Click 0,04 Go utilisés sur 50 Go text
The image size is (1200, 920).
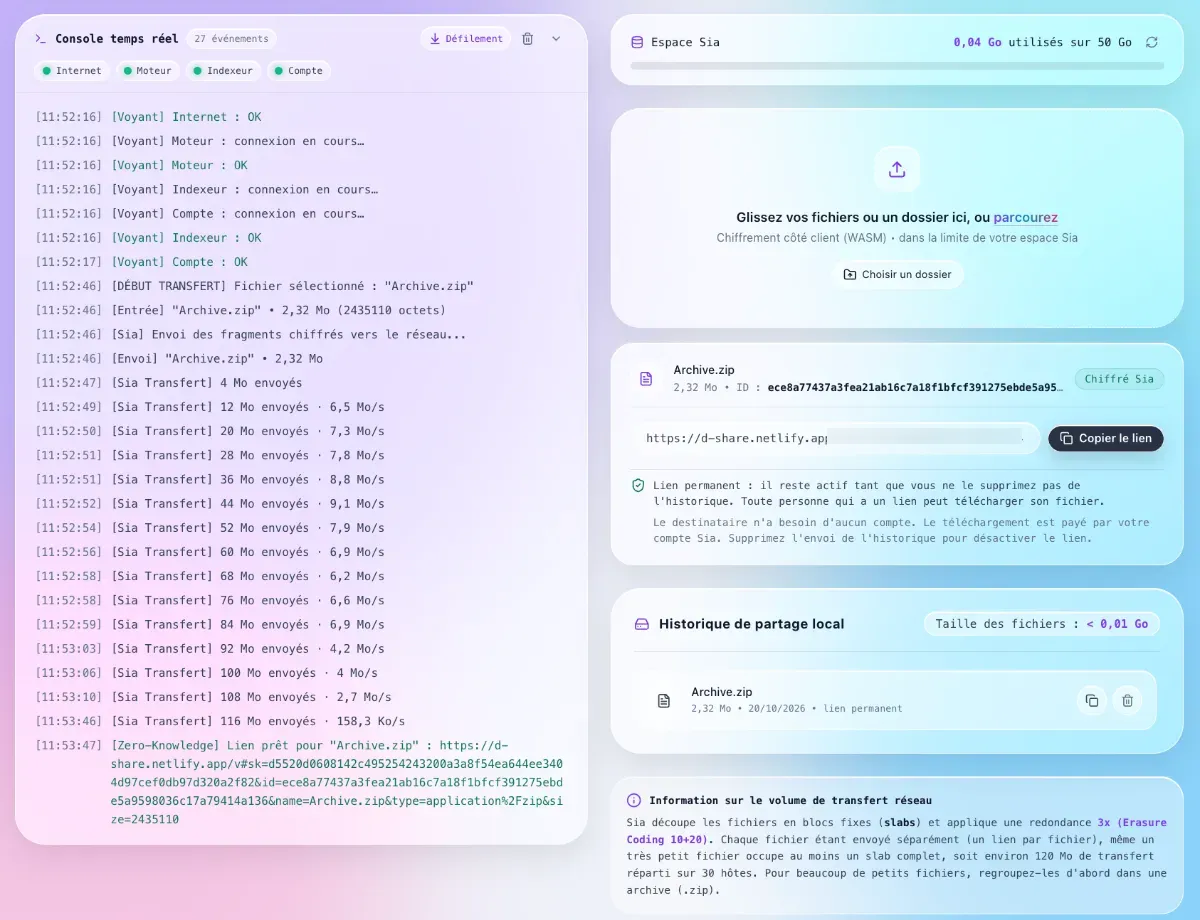tap(1042, 42)
